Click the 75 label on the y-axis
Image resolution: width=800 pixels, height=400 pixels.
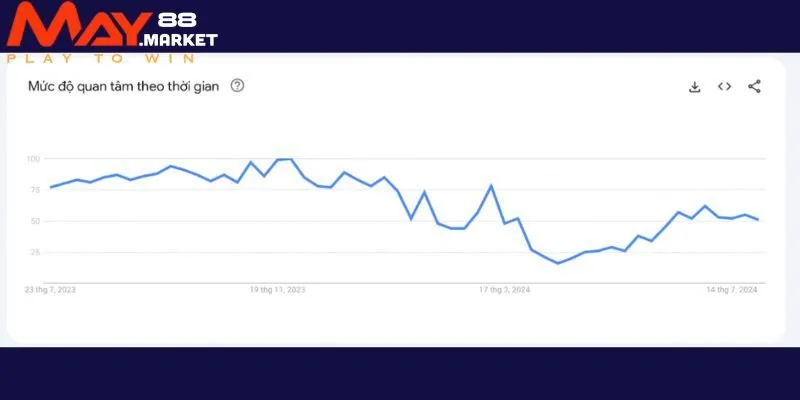(35, 190)
